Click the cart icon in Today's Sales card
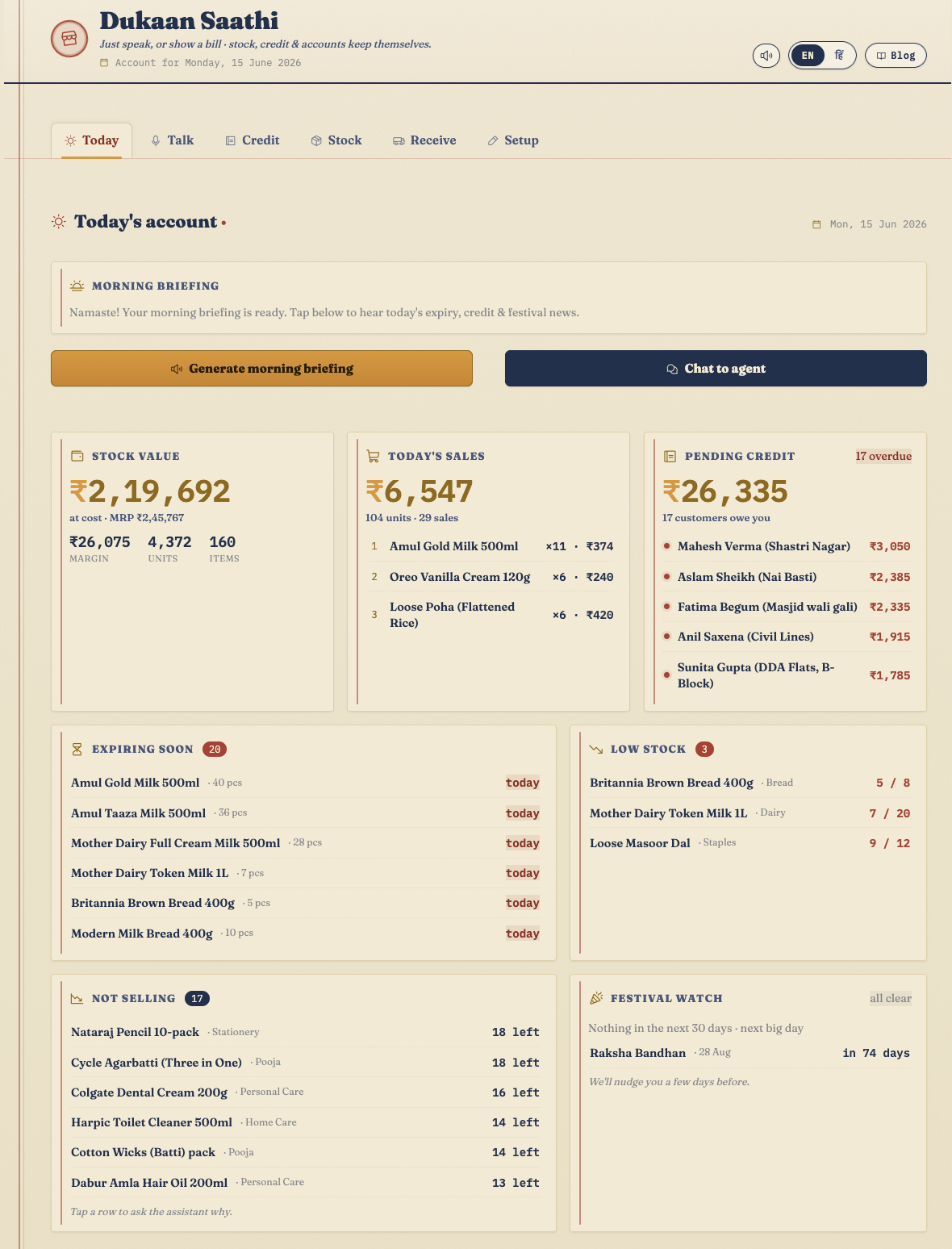 [x=373, y=456]
